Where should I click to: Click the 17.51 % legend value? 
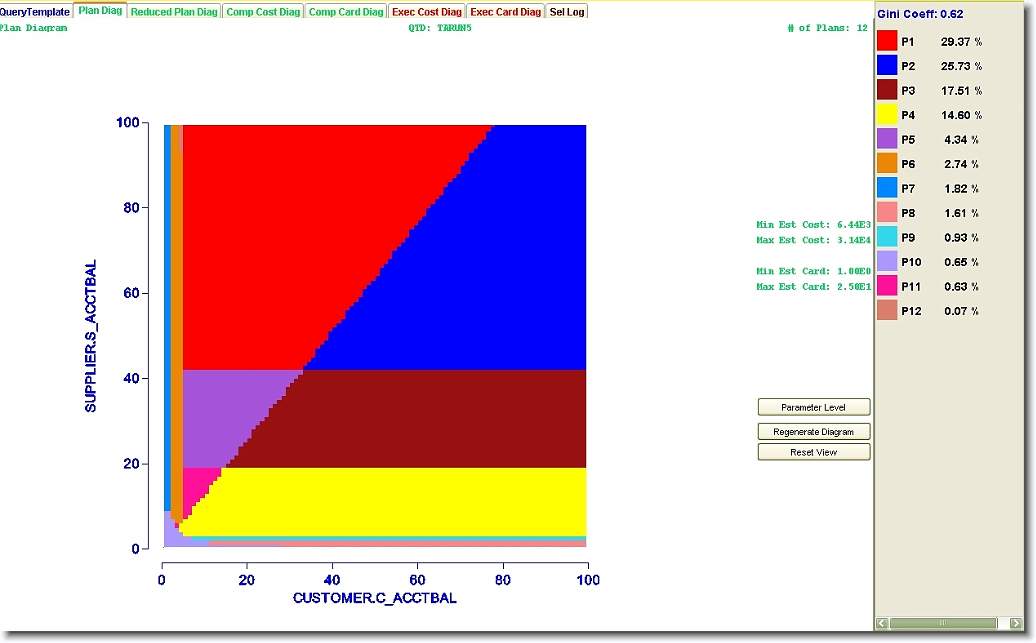(x=961, y=91)
